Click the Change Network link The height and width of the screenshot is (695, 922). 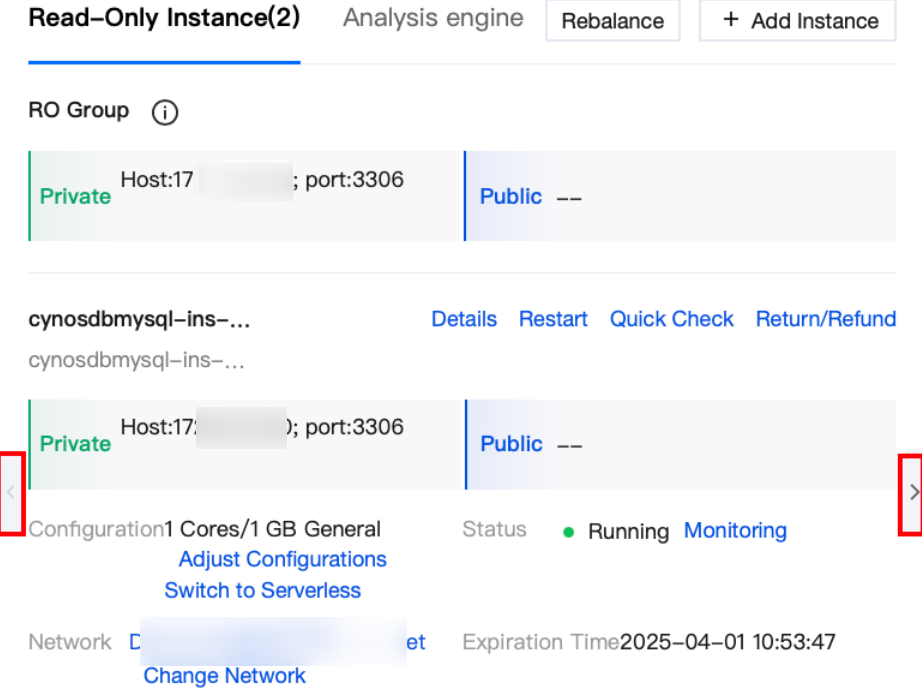(224, 676)
